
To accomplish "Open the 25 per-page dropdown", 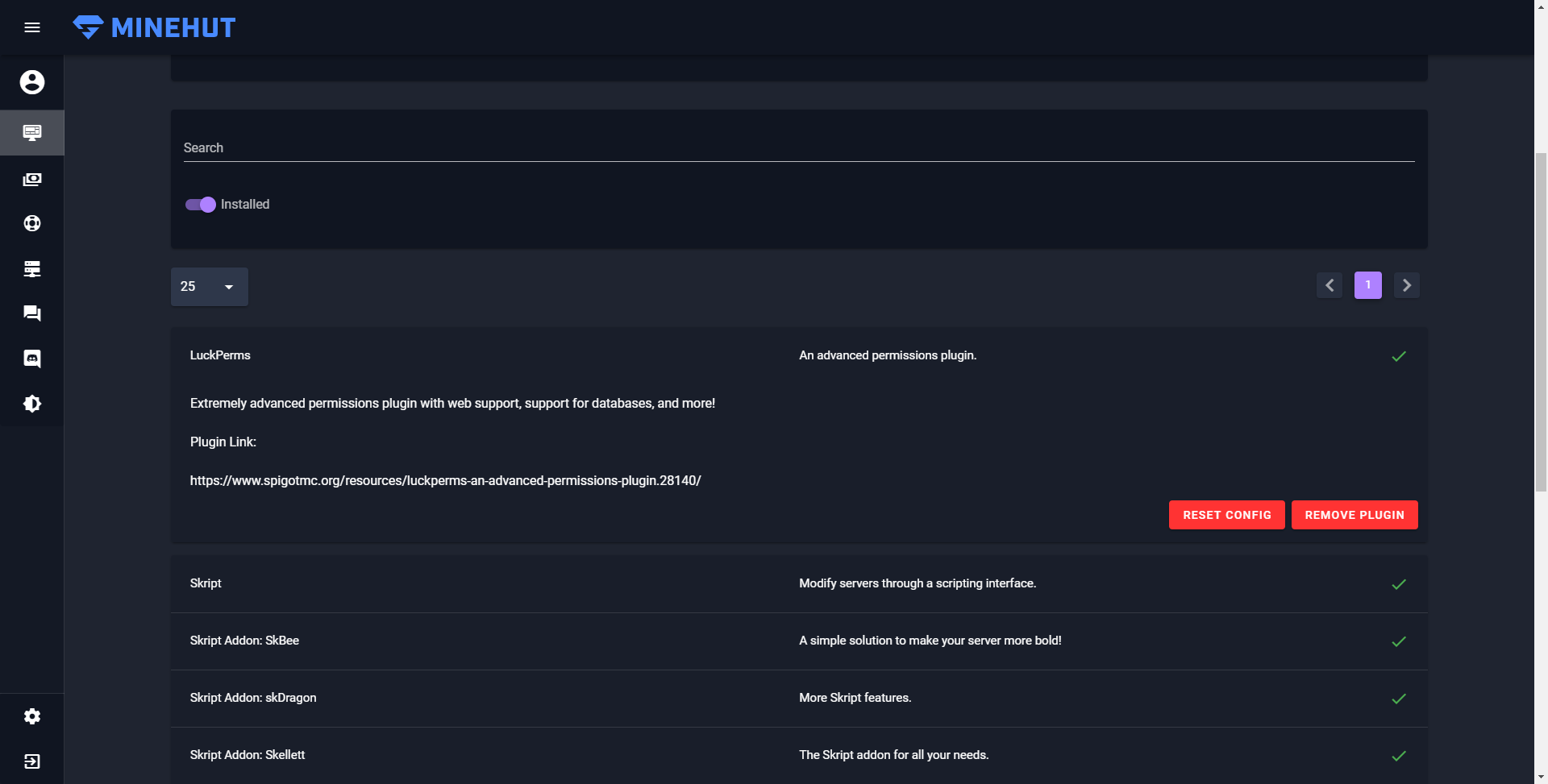I will click(x=210, y=287).
